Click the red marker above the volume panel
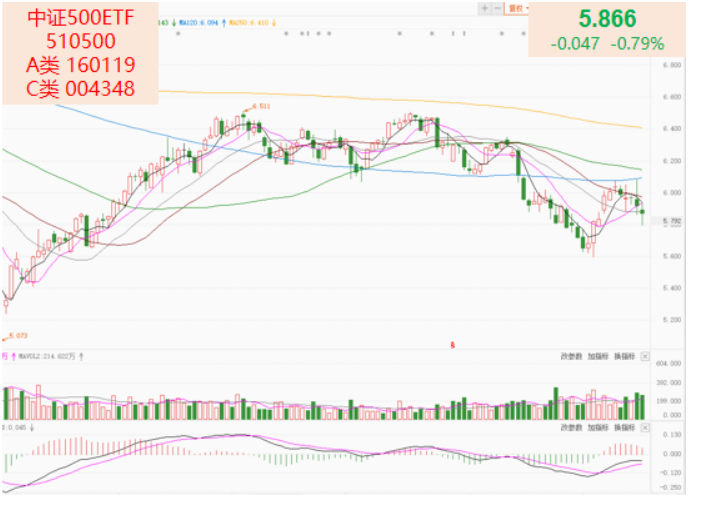 (x=453, y=345)
